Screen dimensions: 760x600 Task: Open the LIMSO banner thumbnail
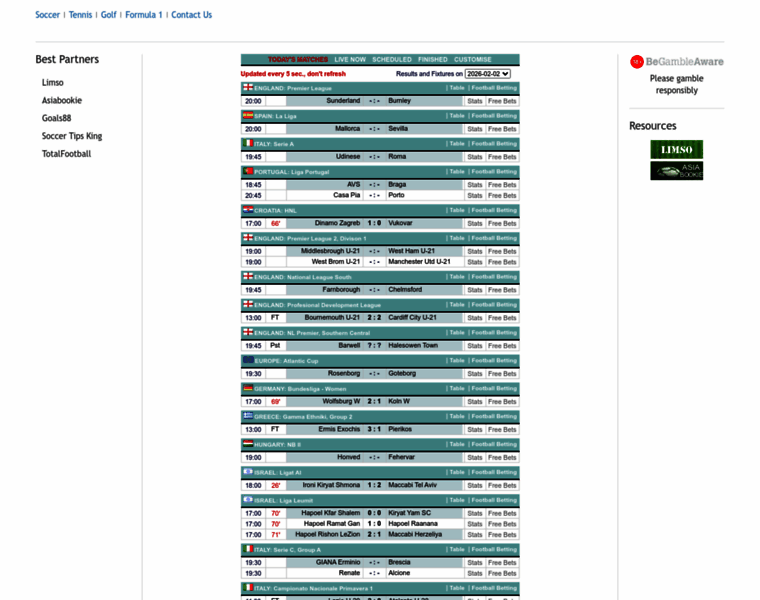coord(677,150)
